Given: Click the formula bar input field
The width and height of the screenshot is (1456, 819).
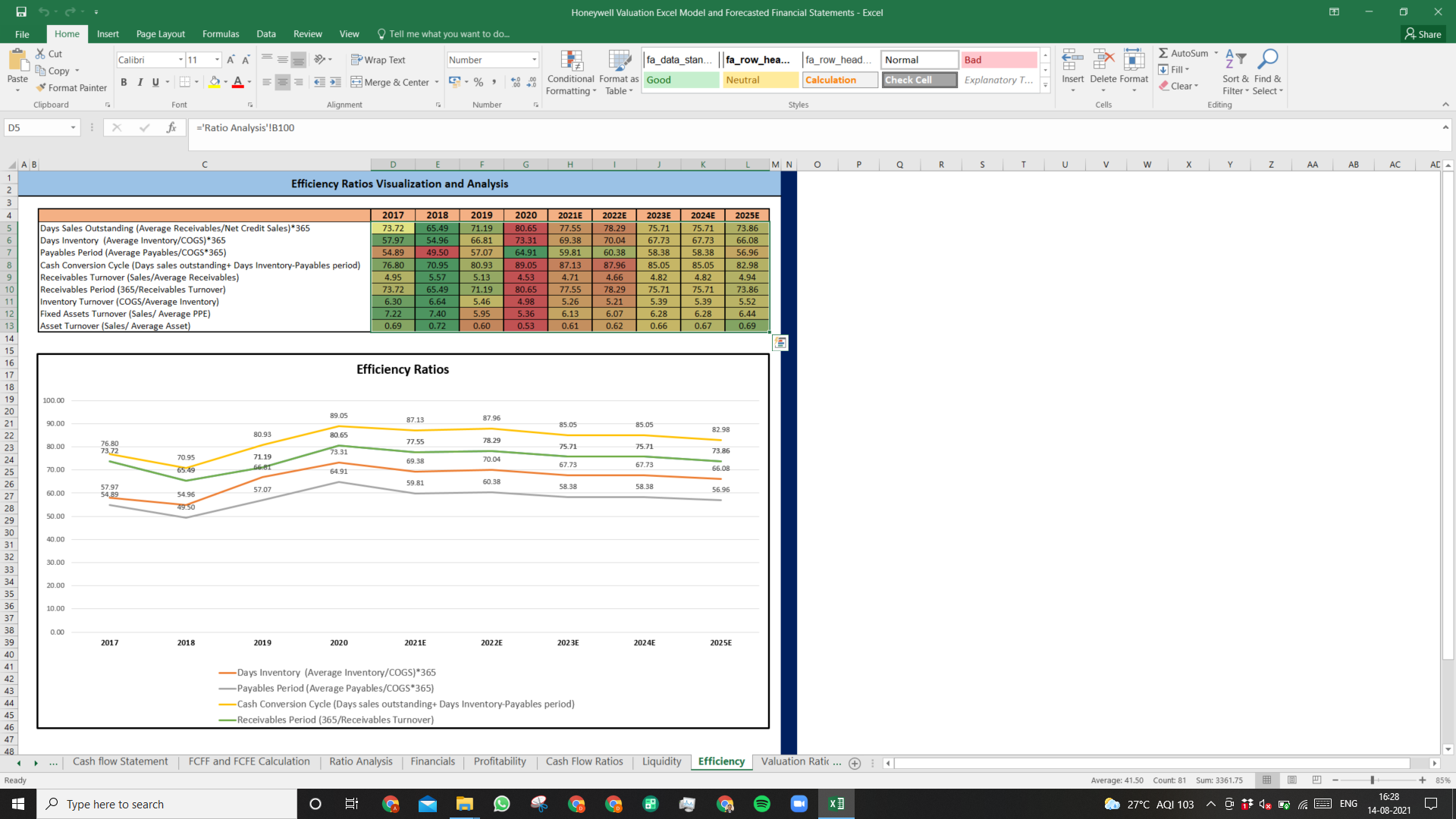Looking at the screenshot, I should (x=815, y=127).
